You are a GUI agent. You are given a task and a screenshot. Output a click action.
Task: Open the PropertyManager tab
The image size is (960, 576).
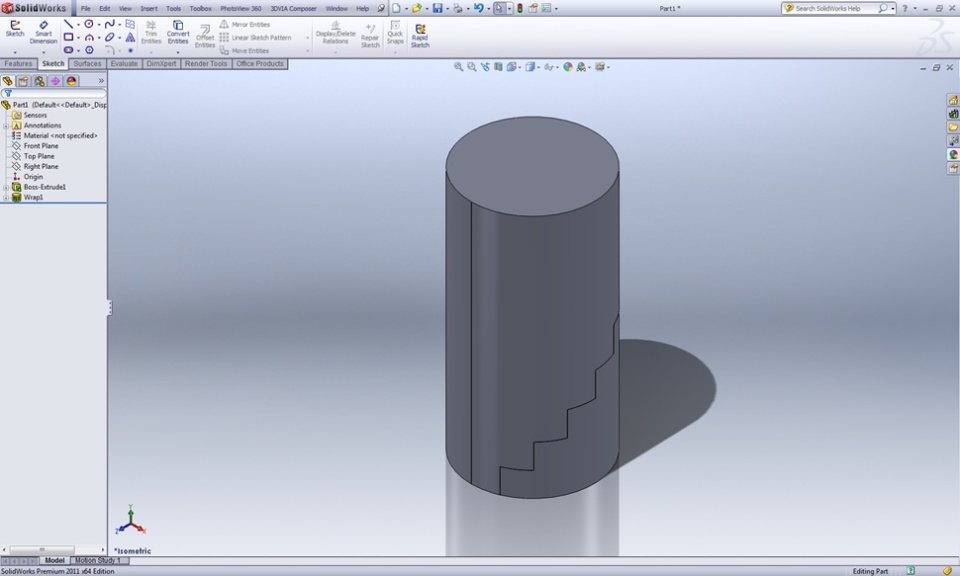tap(23, 81)
